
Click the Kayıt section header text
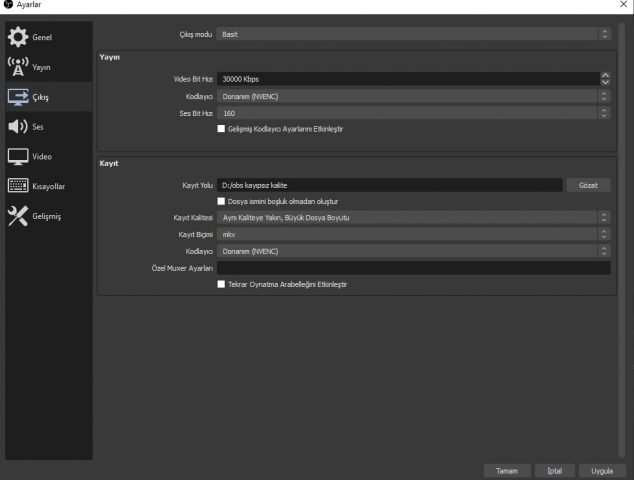pos(109,163)
